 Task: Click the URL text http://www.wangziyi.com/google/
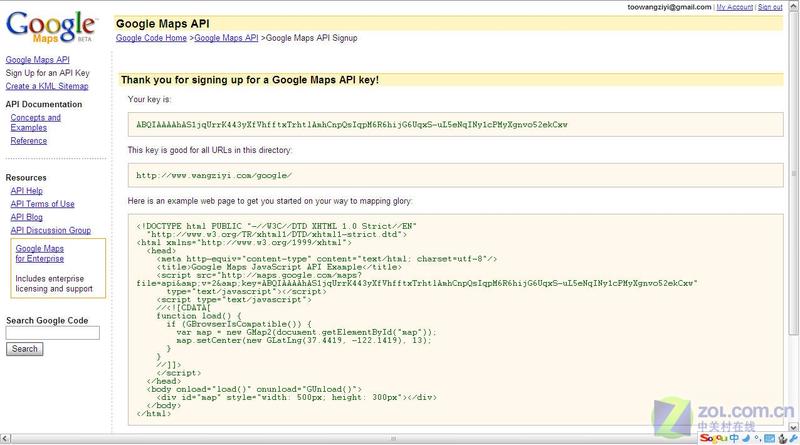[214, 176]
